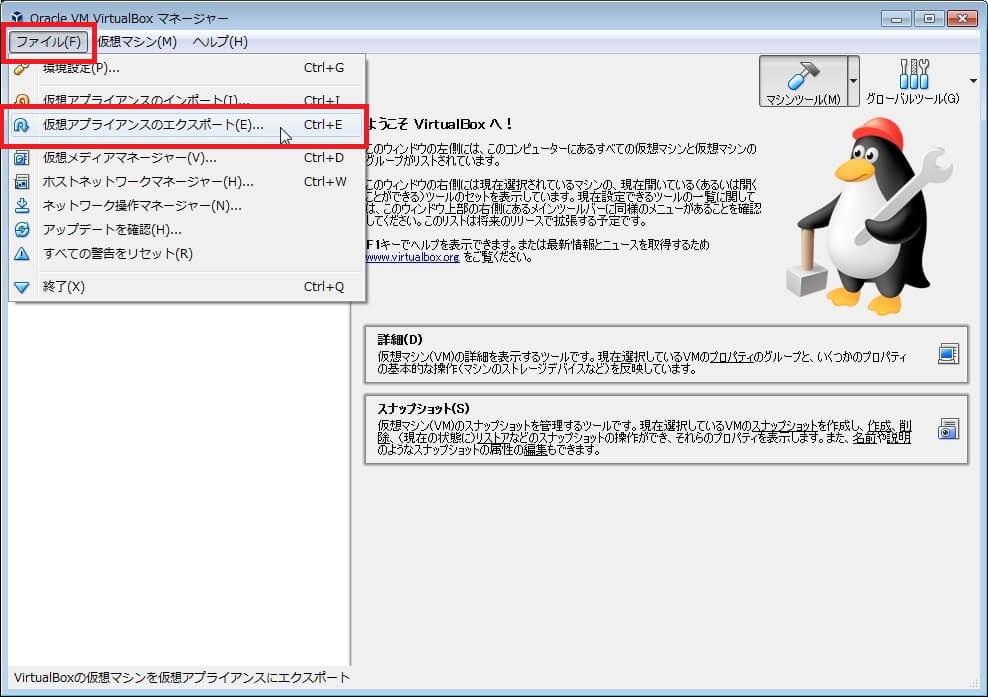
Task: Click the Network Operations Manager icon
Action: (22, 206)
